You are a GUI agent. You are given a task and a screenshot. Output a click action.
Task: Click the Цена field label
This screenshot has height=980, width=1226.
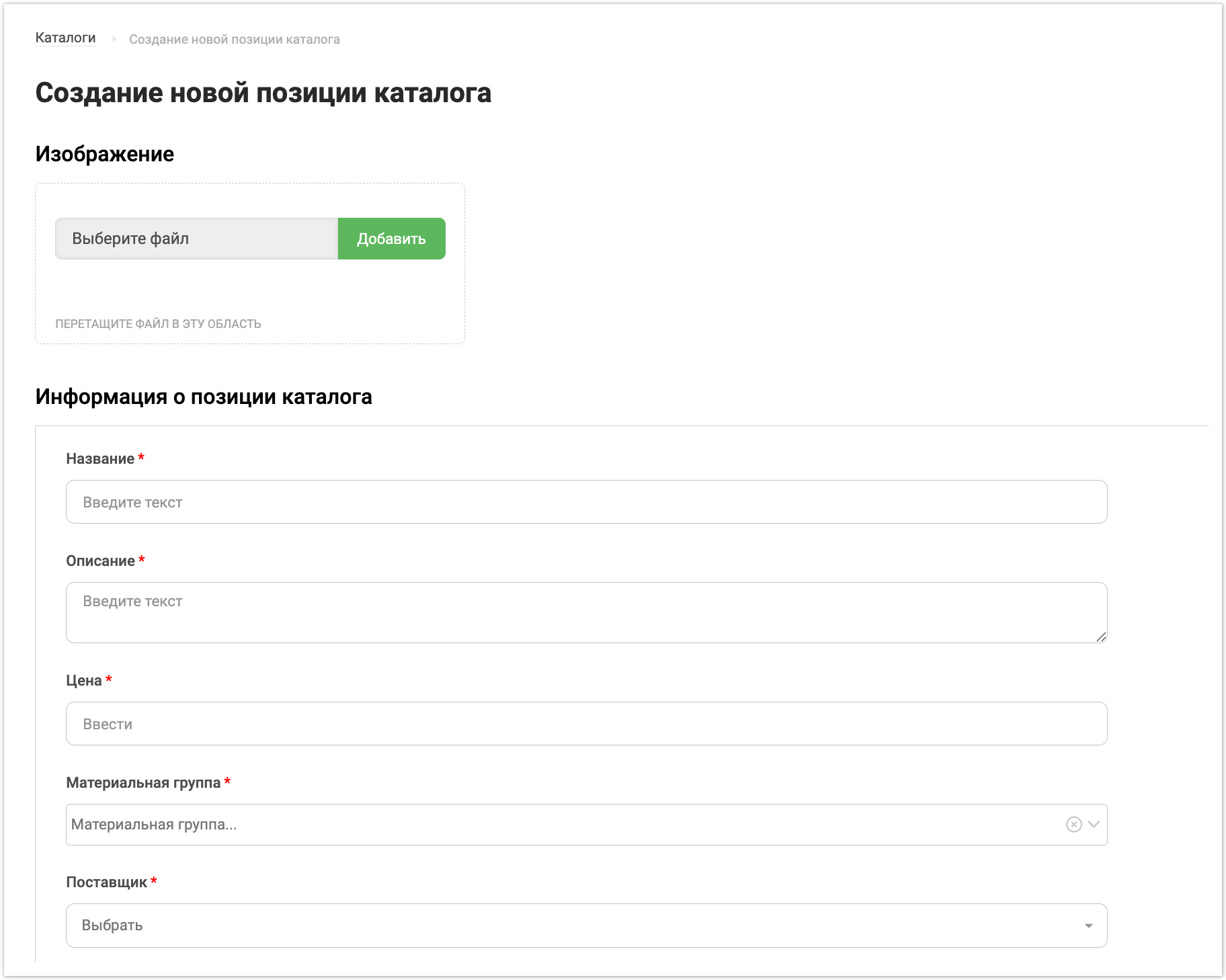[83, 681]
